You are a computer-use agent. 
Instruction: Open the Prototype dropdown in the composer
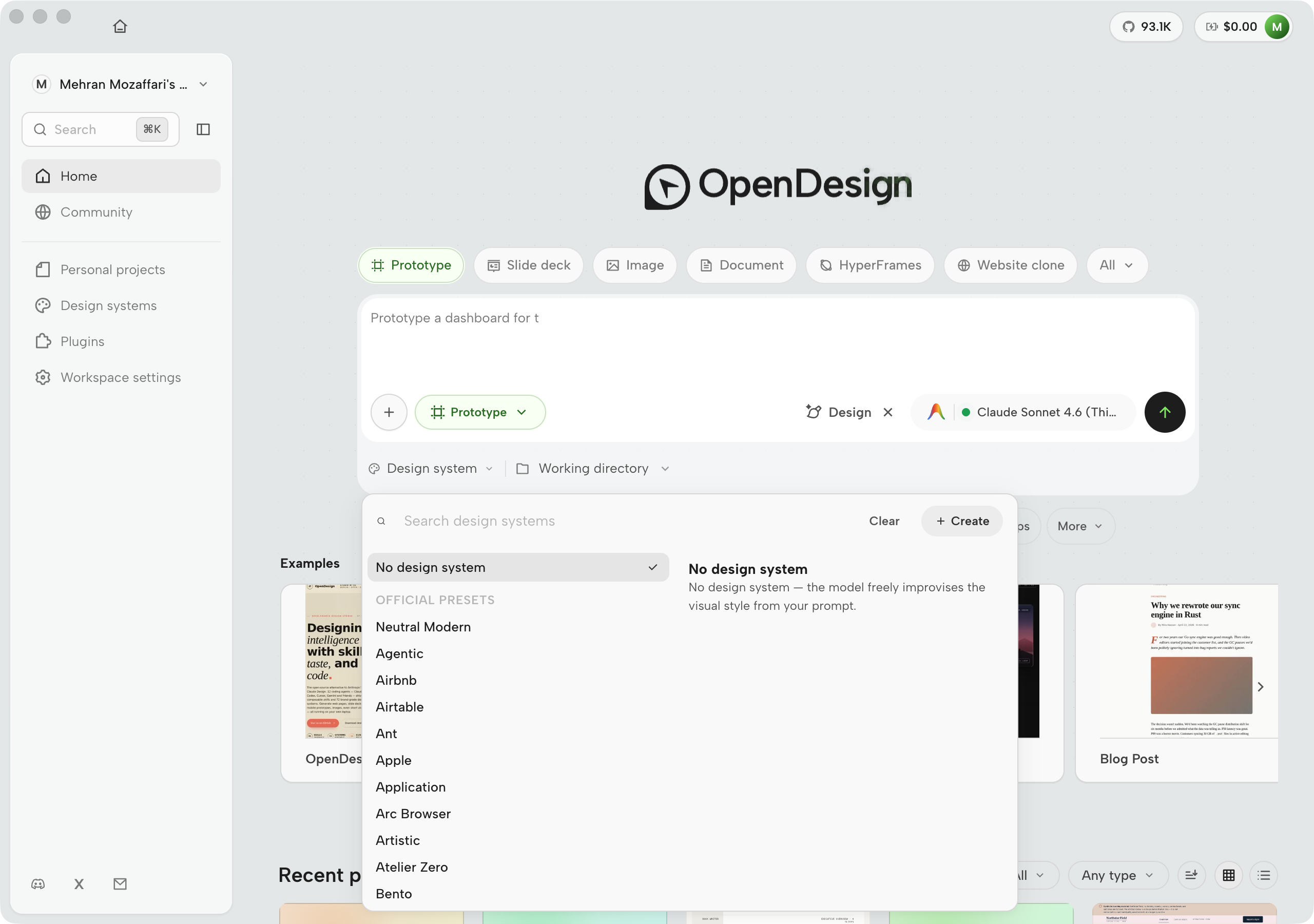point(479,412)
